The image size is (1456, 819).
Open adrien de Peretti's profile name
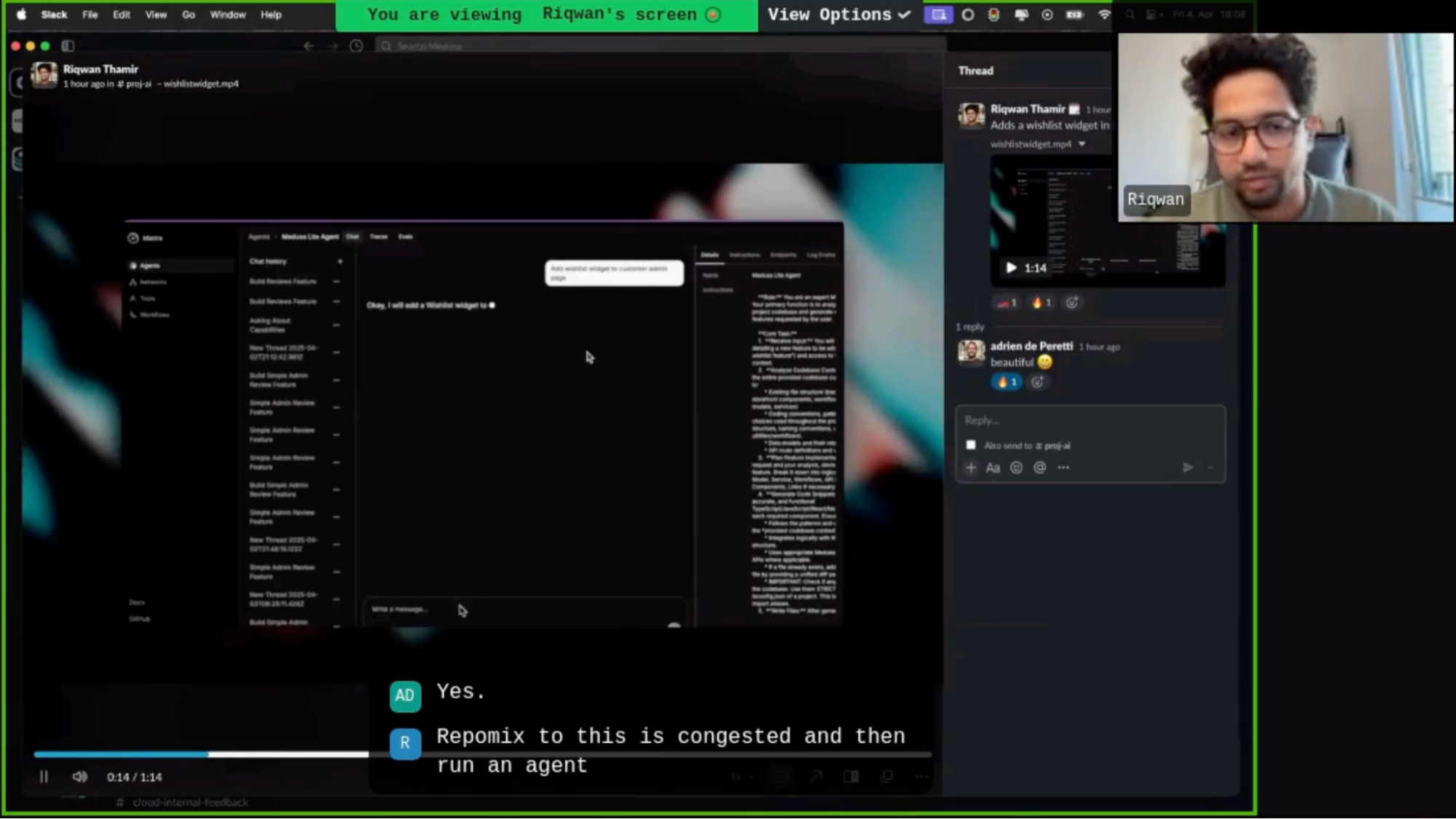coord(1031,346)
